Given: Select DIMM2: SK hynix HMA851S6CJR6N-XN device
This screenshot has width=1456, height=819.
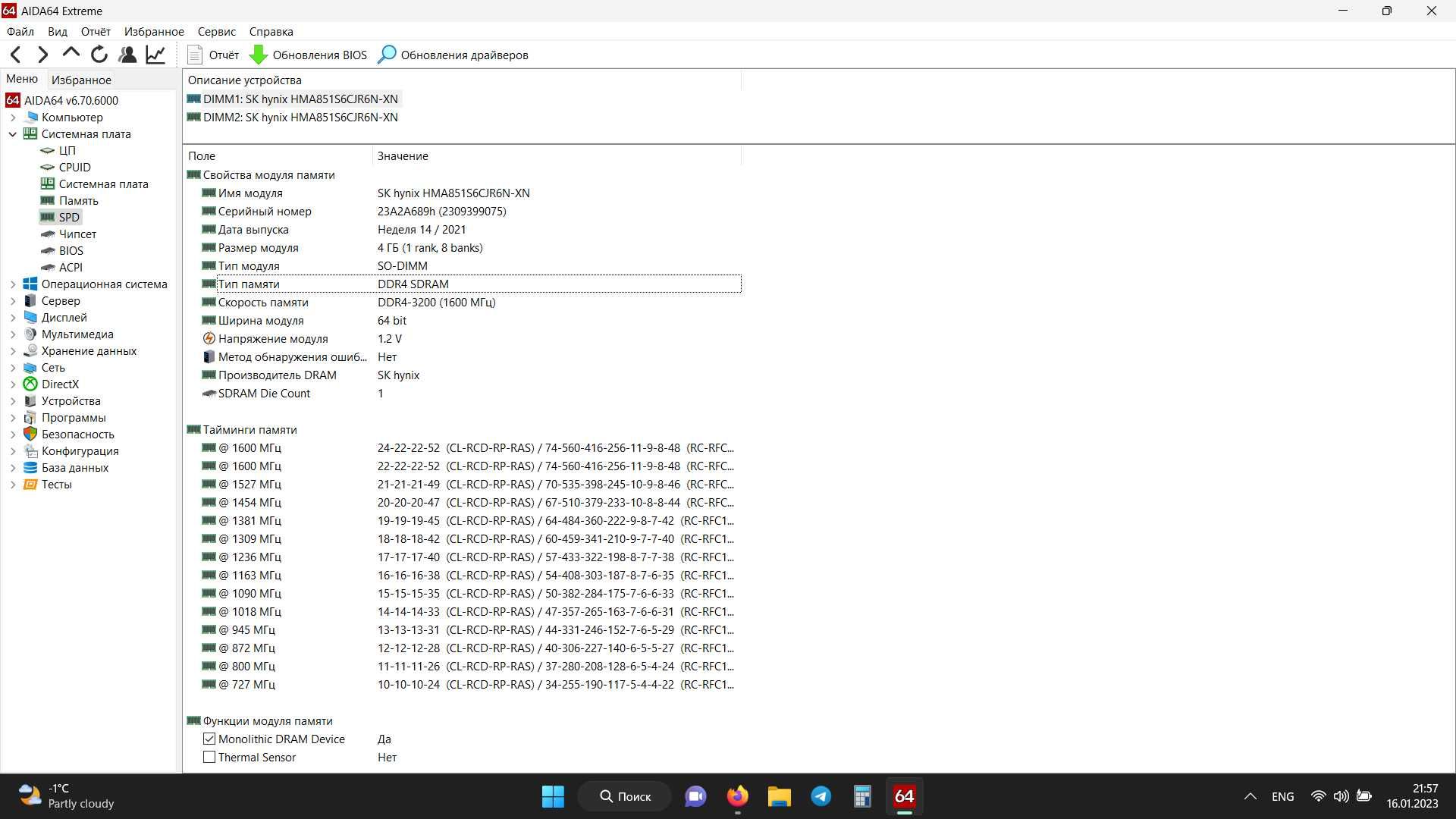Looking at the screenshot, I should [293, 118].
